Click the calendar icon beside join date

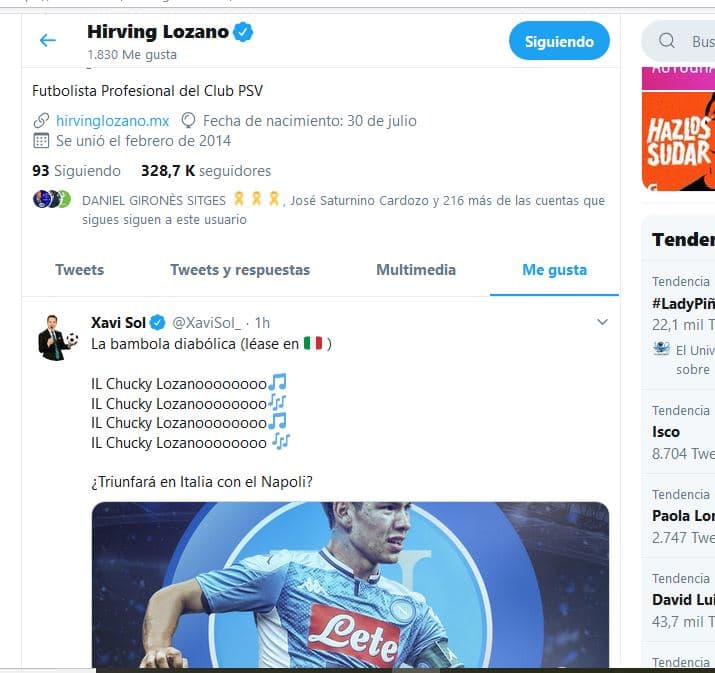click(41, 141)
